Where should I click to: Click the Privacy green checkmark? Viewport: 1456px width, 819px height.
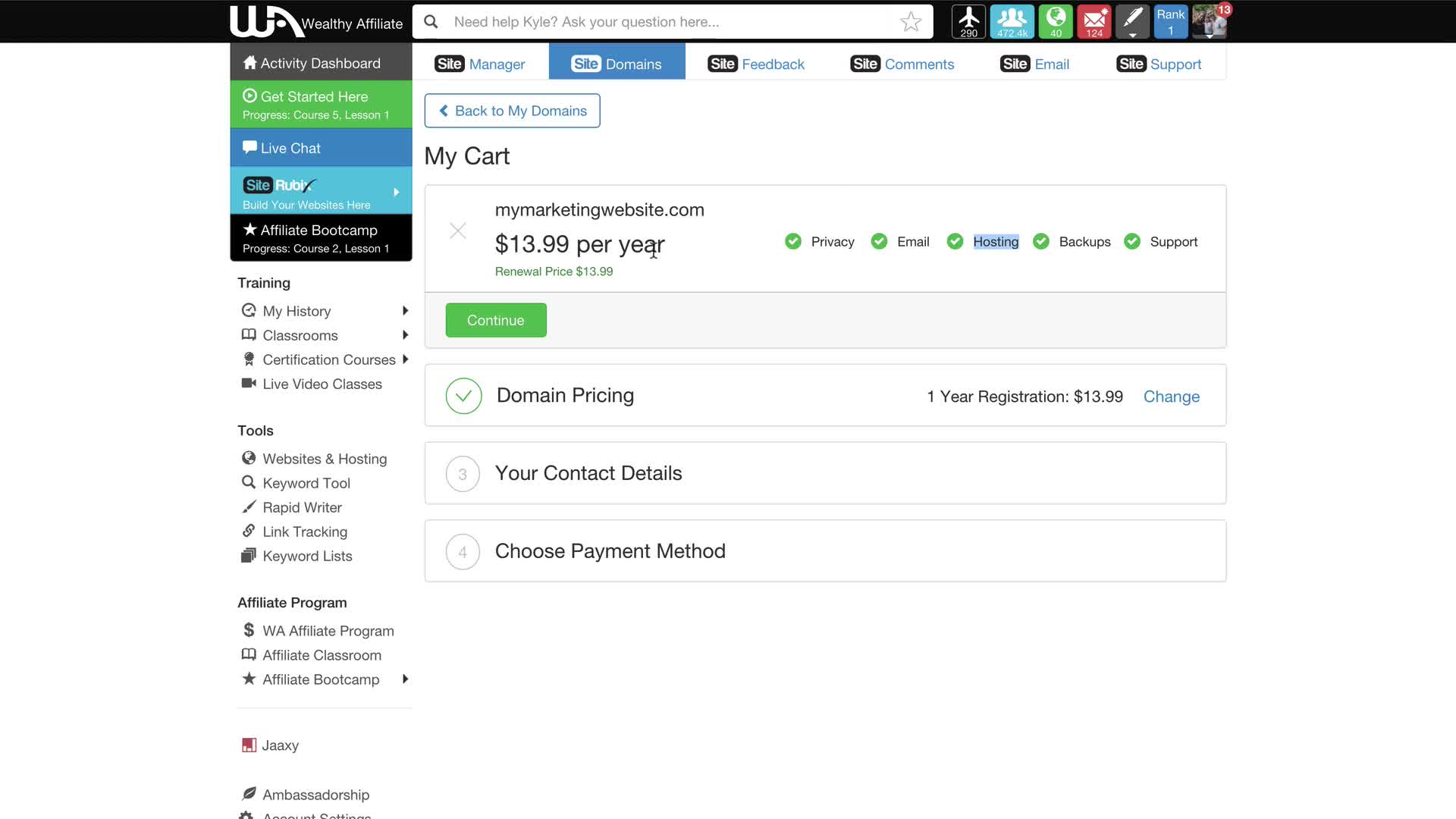click(793, 242)
